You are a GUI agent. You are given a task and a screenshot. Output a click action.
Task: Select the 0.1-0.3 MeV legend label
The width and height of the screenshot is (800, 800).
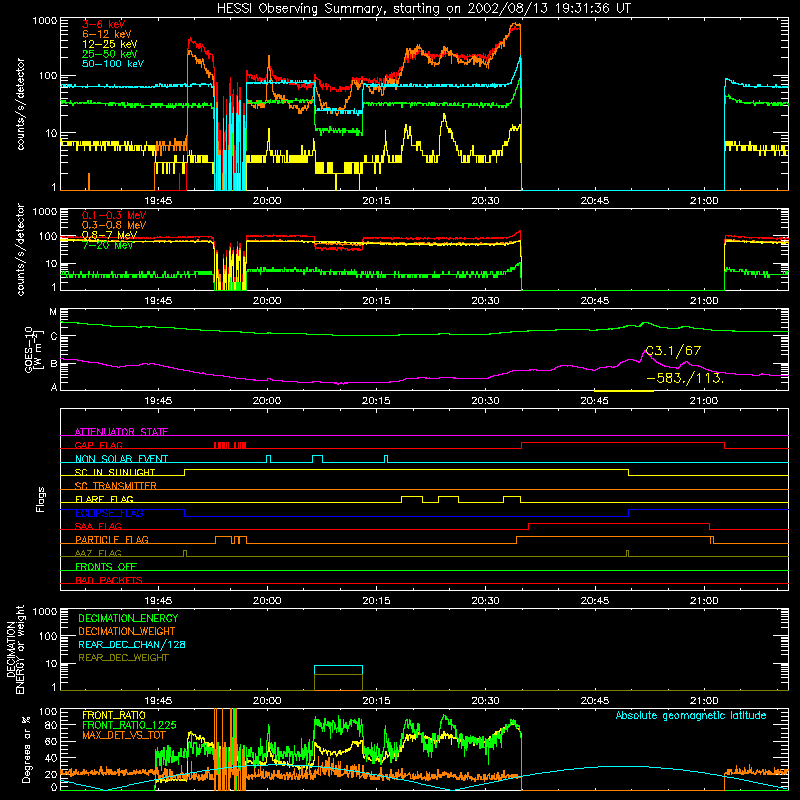click(x=114, y=215)
